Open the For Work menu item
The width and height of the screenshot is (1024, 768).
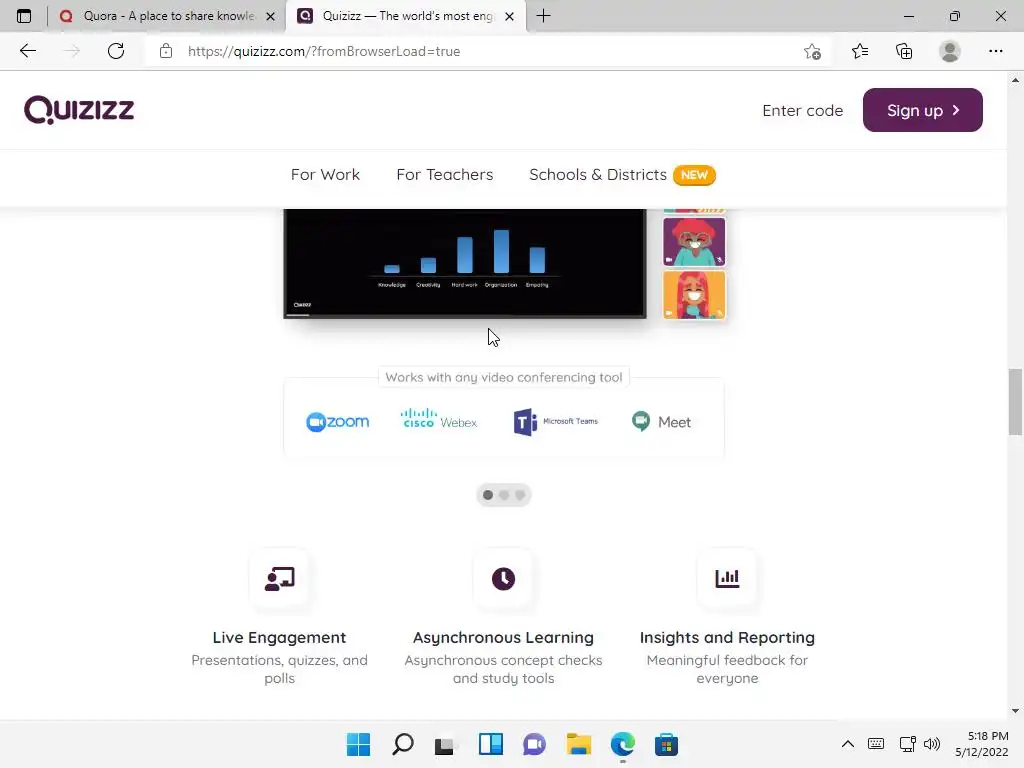pyautogui.click(x=325, y=174)
